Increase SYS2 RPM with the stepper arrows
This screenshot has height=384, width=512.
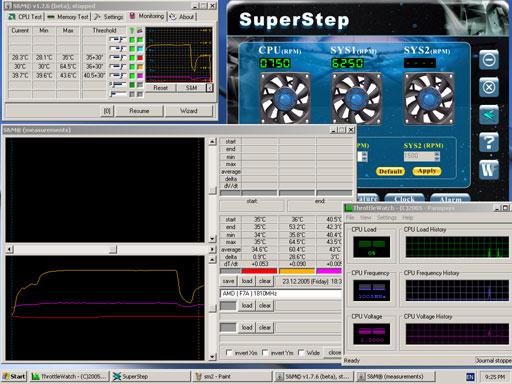click(437, 154)
